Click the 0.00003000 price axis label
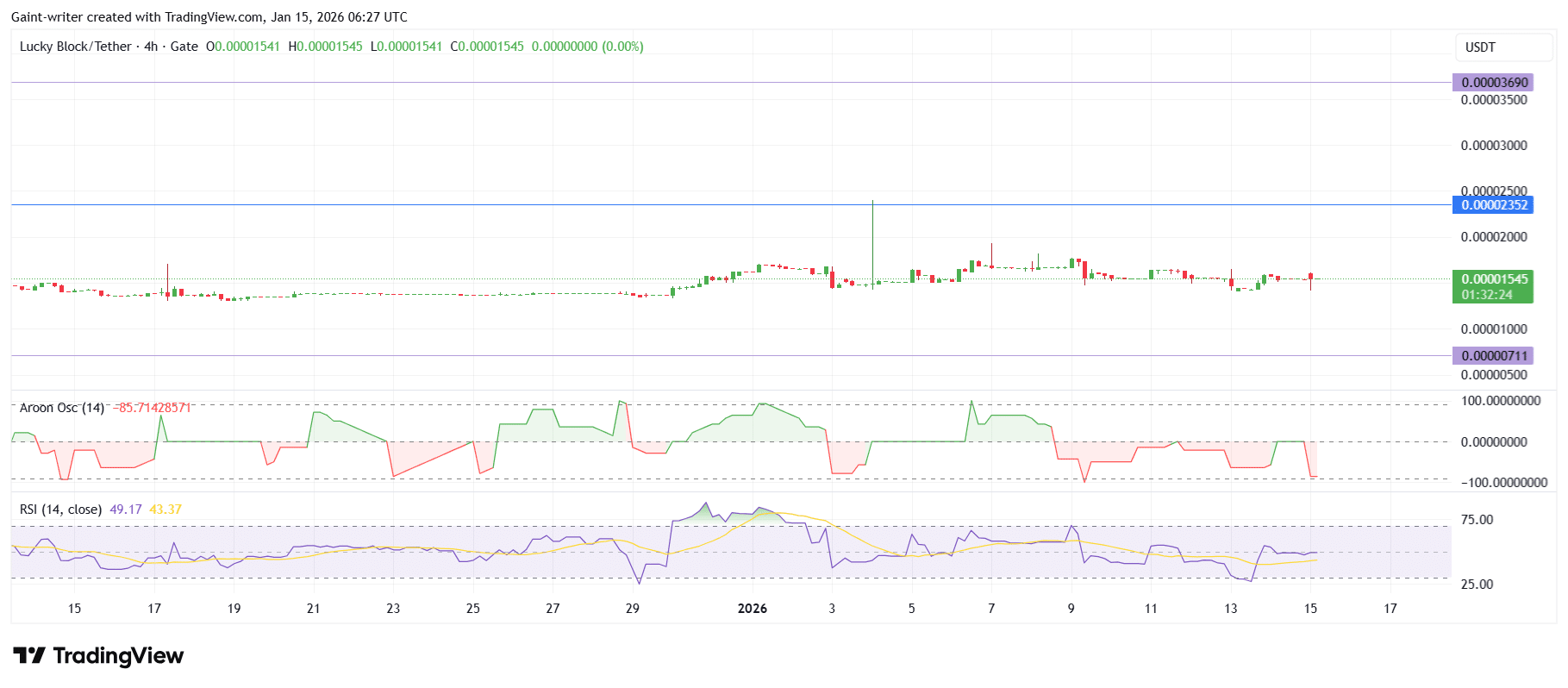1568x688 pixels. point(1494,146)
